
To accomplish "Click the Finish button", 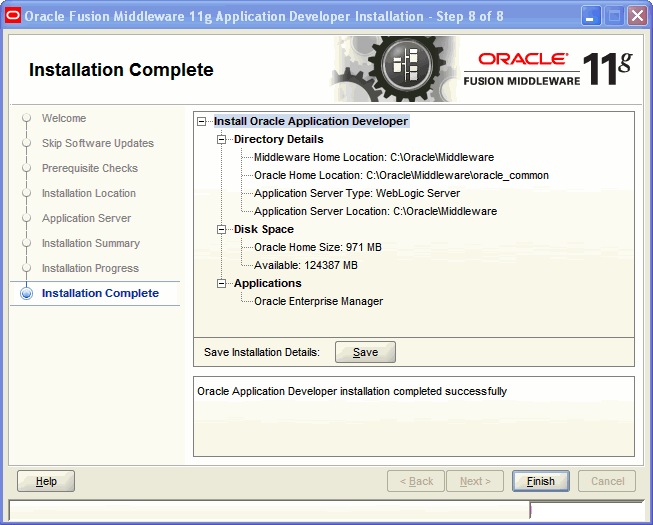I will (541, 481).
